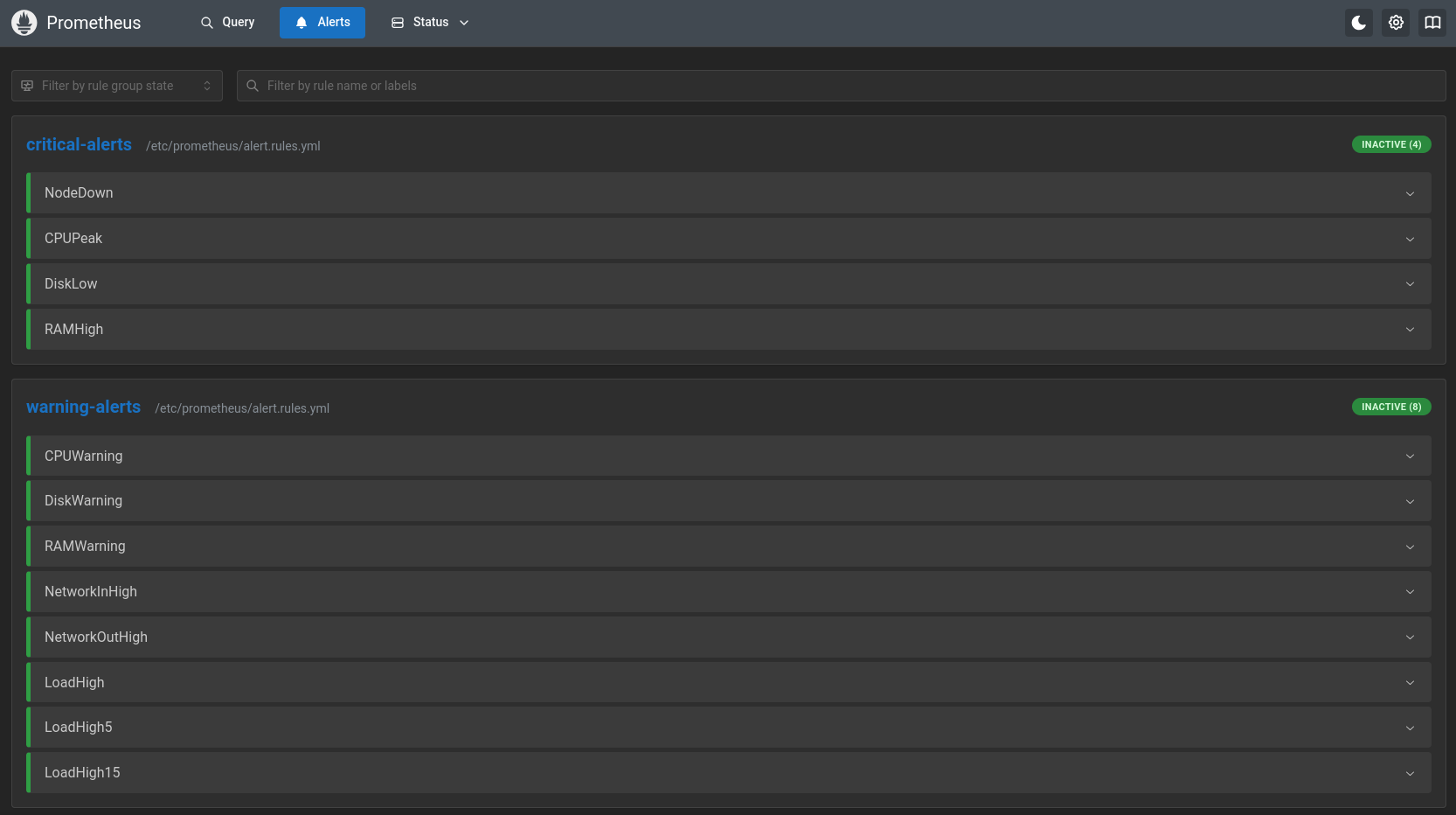Select the Alerts tab

[x=322, y=23]
